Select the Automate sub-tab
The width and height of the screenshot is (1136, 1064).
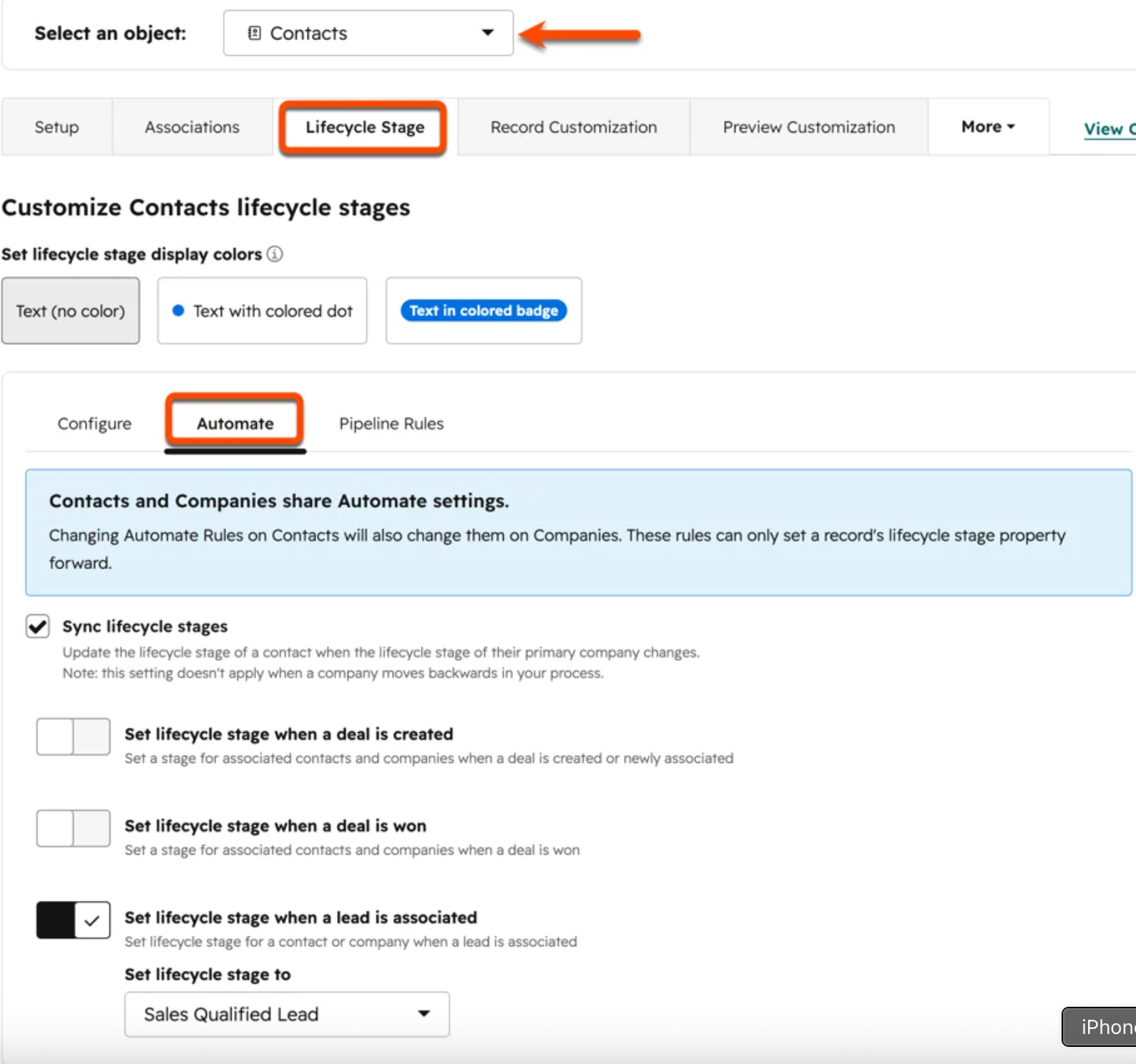(x=235, y=423)
